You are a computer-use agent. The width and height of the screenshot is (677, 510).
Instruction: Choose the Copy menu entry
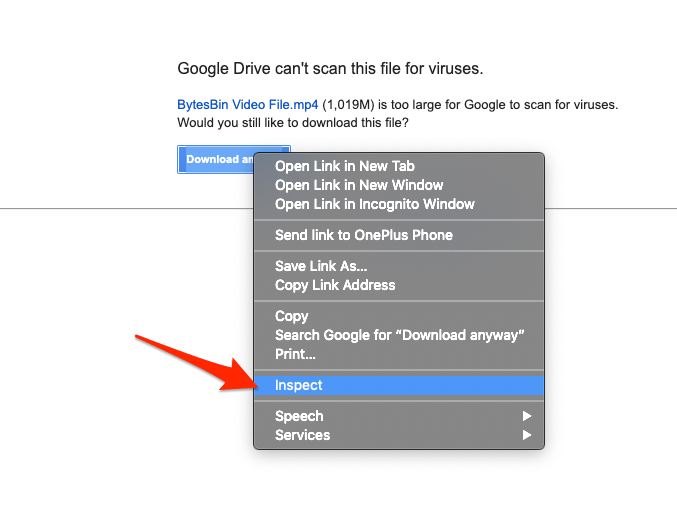click(x=399, y=316)
